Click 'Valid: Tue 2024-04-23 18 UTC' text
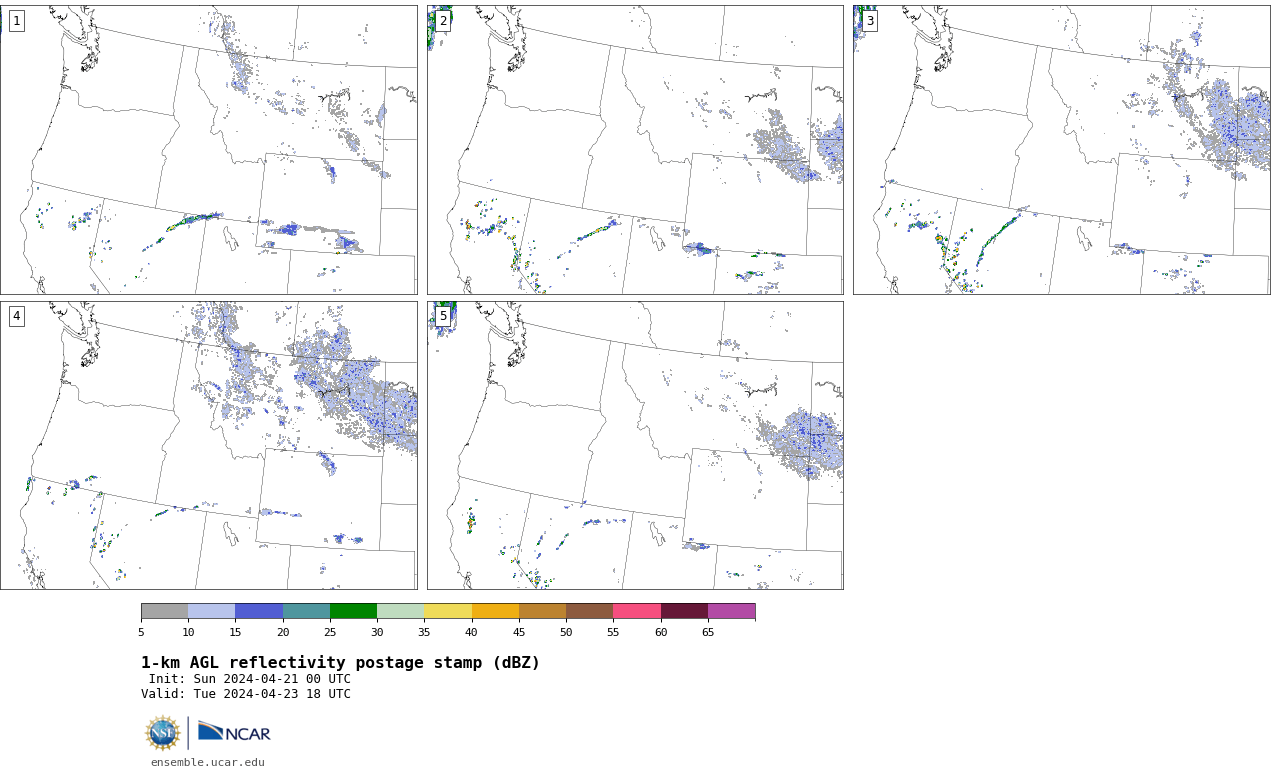The height and width of the screenshot is (773, 1280). pyautogui.click(x=246, y=694)
